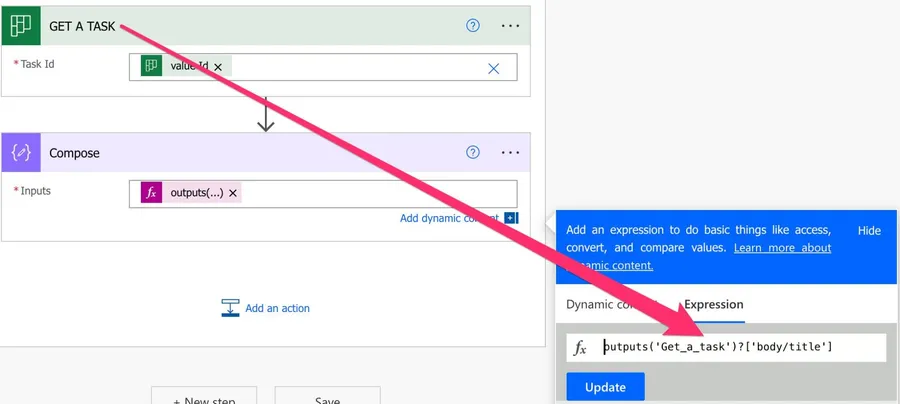Click the green Planner icon on GET A TASK

tap(21, 26)
